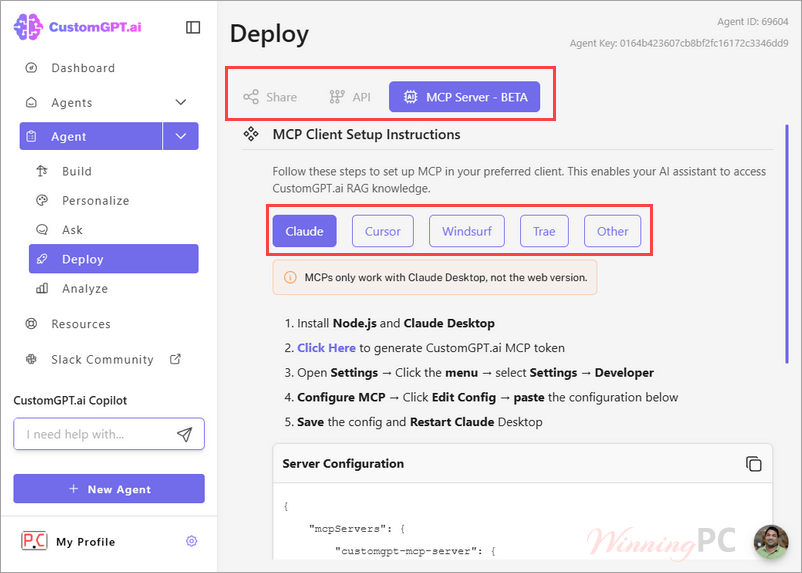The width and height of the screenshot is (802, 573).
Task: Select the Other client option
Action: (x=612, y=231)
